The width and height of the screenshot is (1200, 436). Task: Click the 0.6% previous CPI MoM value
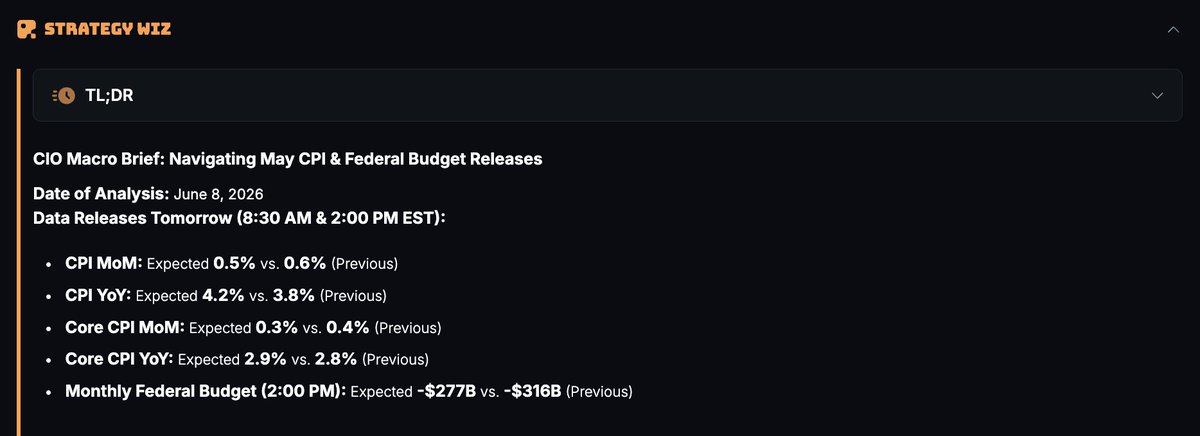coord(305,263)
